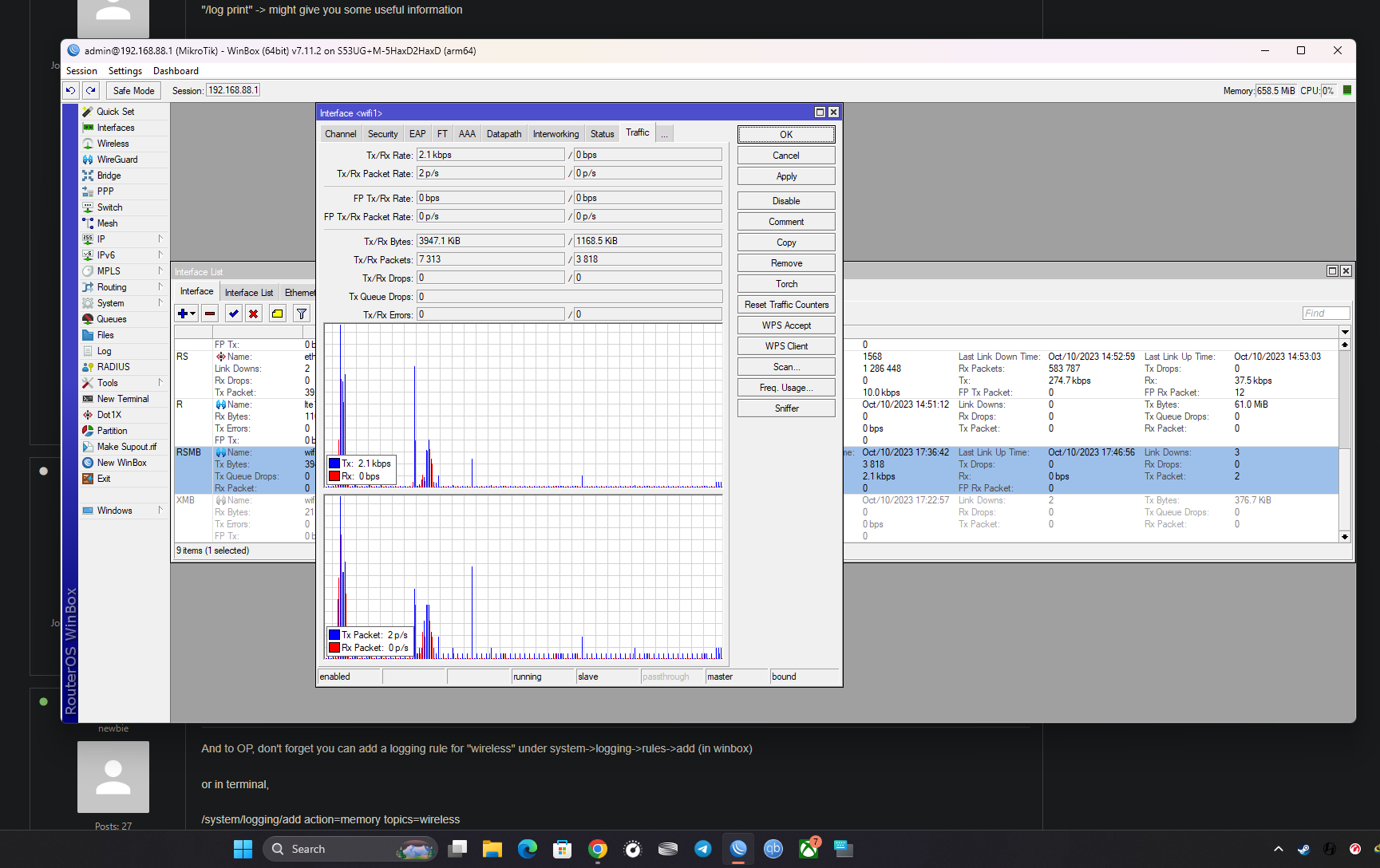Open the RADIUS sidebar entry

113,367
